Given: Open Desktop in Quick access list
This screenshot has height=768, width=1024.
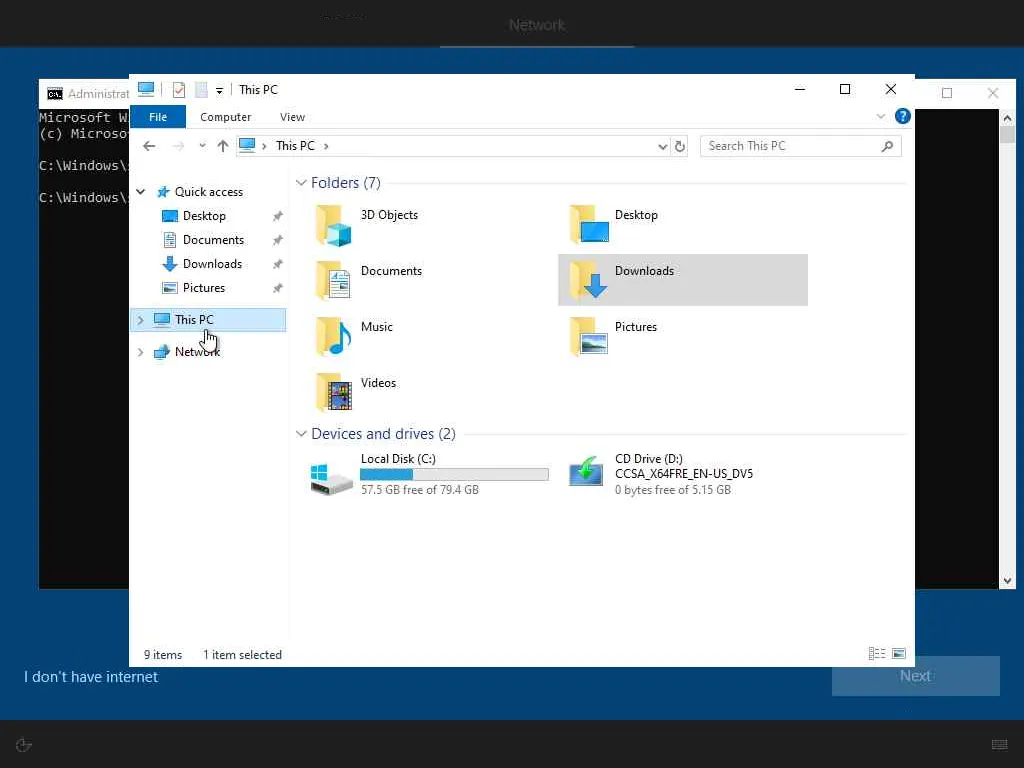Looking at the screenshot, I should click(204, 216).
